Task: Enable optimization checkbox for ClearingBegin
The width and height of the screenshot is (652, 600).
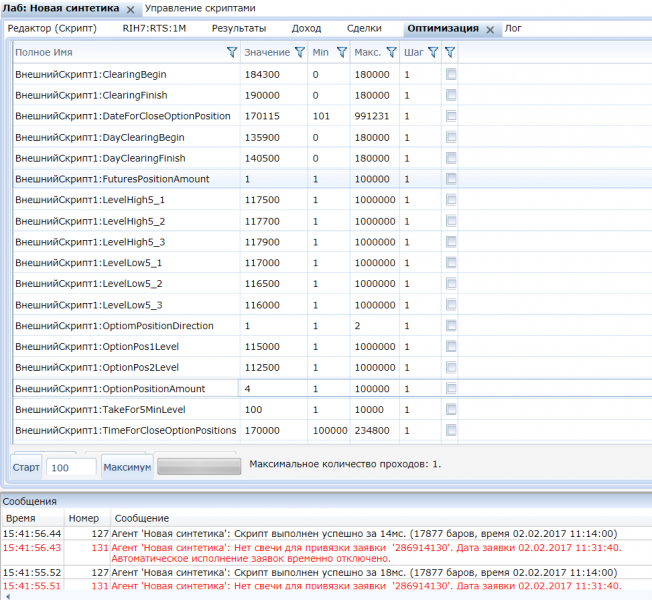Action: pyautogui.click(x=451, y=74)
